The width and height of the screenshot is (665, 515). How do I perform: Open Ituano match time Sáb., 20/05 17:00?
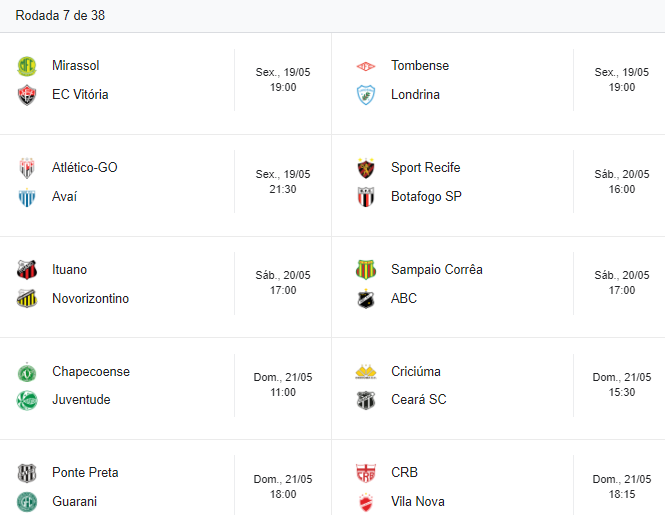283,283
